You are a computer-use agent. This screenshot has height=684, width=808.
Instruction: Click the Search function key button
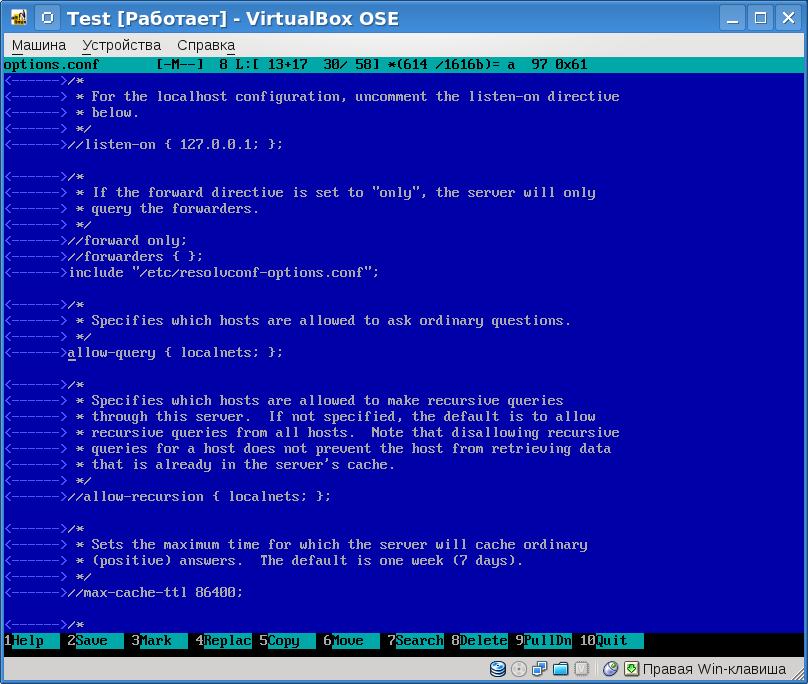pyautogui.click(x=419, y=641)
